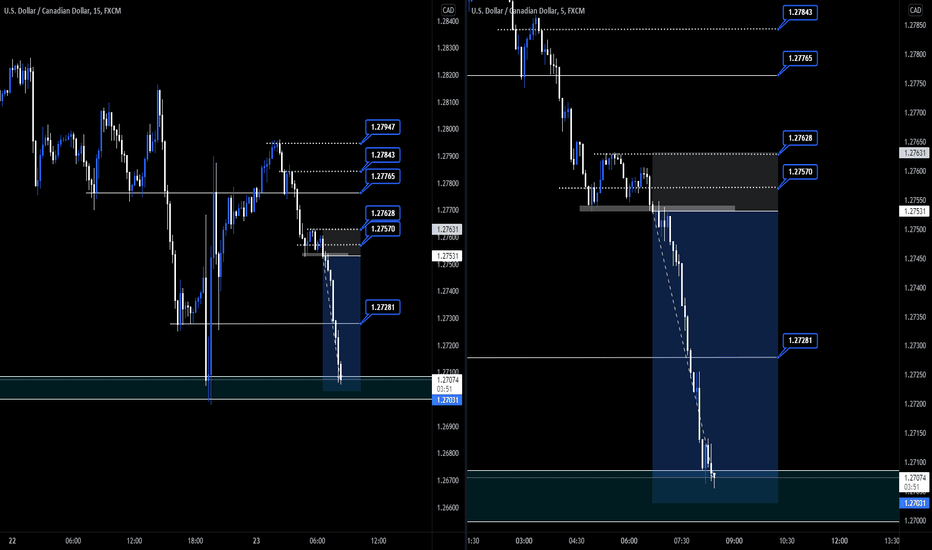Select the 1.27947 price label callout
The image size is (932, 550).
point(383,127)
